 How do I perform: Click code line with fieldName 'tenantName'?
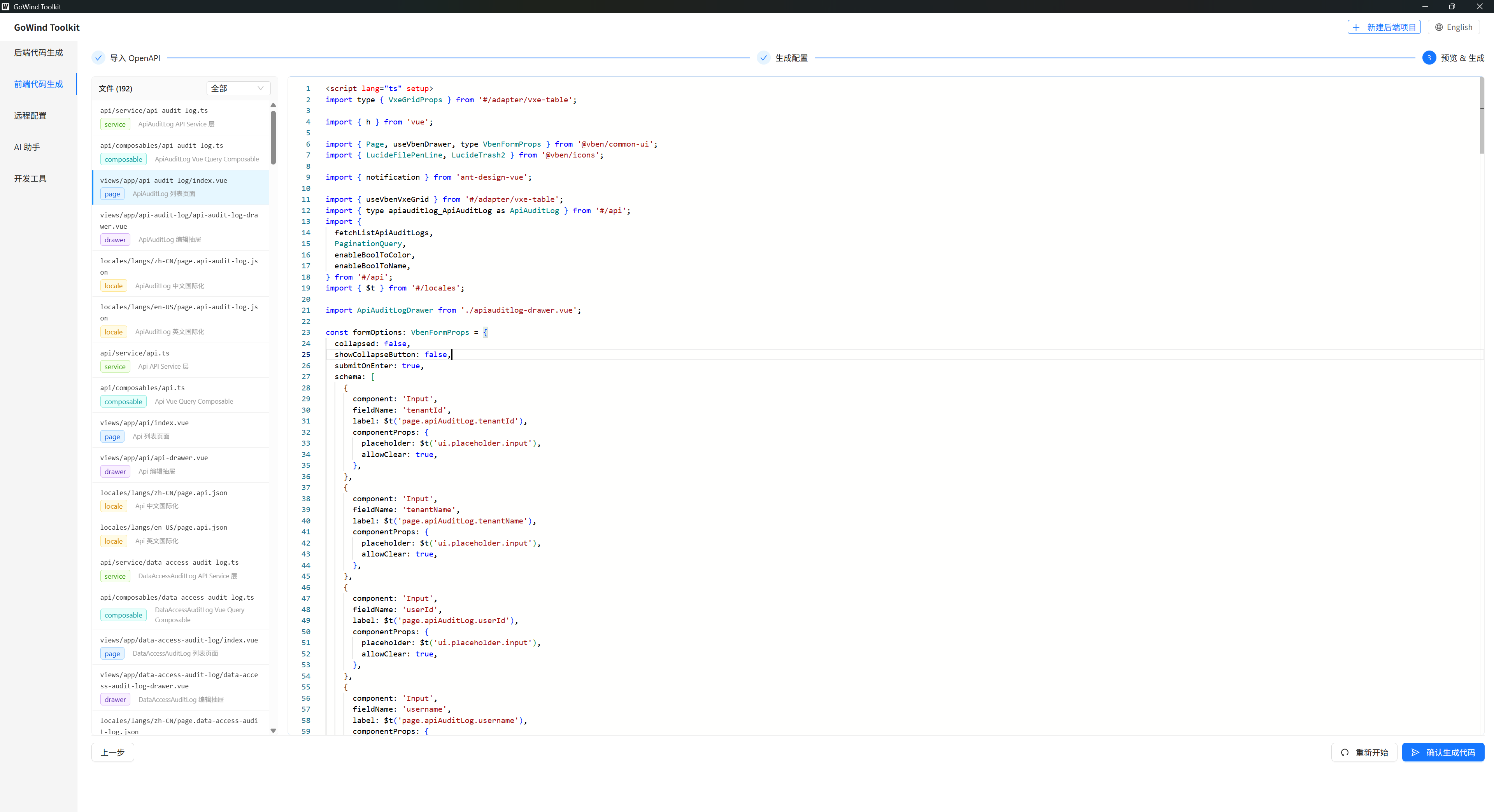[x=406, y=510]
